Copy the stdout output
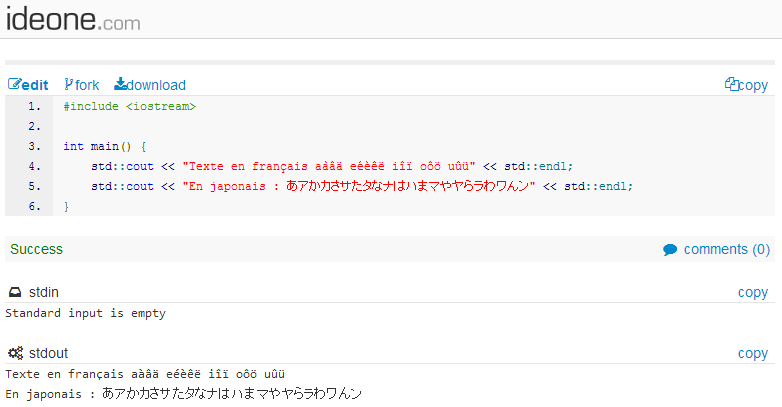Viewport: 782px width, 407px height. click(753, 353)
